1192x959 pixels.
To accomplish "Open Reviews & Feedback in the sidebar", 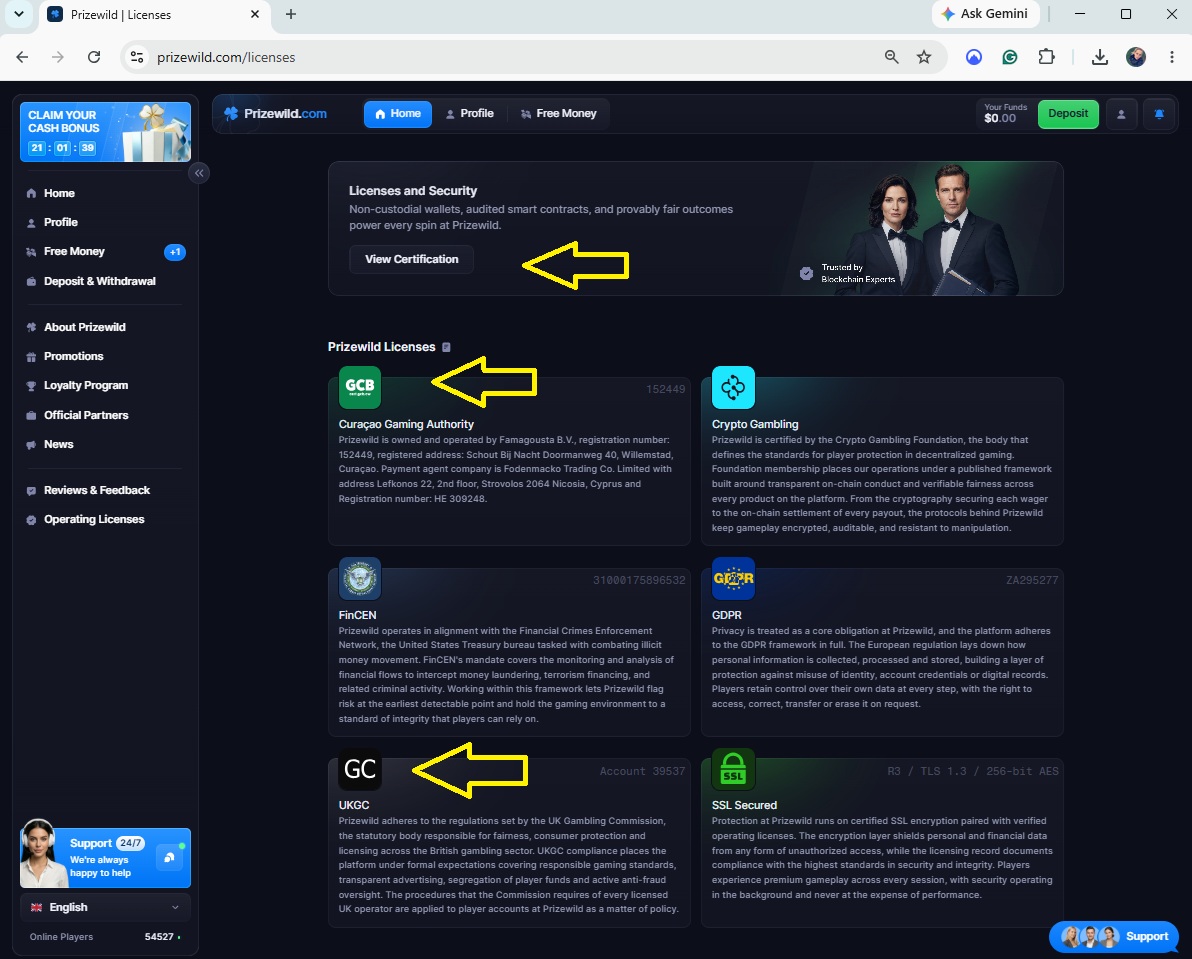I will point(105,490).
